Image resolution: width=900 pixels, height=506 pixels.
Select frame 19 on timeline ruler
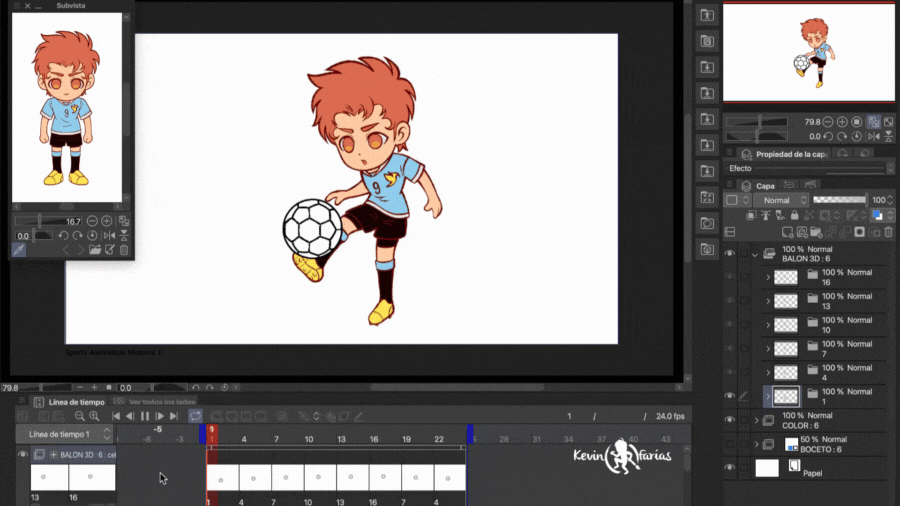[406, 439]
